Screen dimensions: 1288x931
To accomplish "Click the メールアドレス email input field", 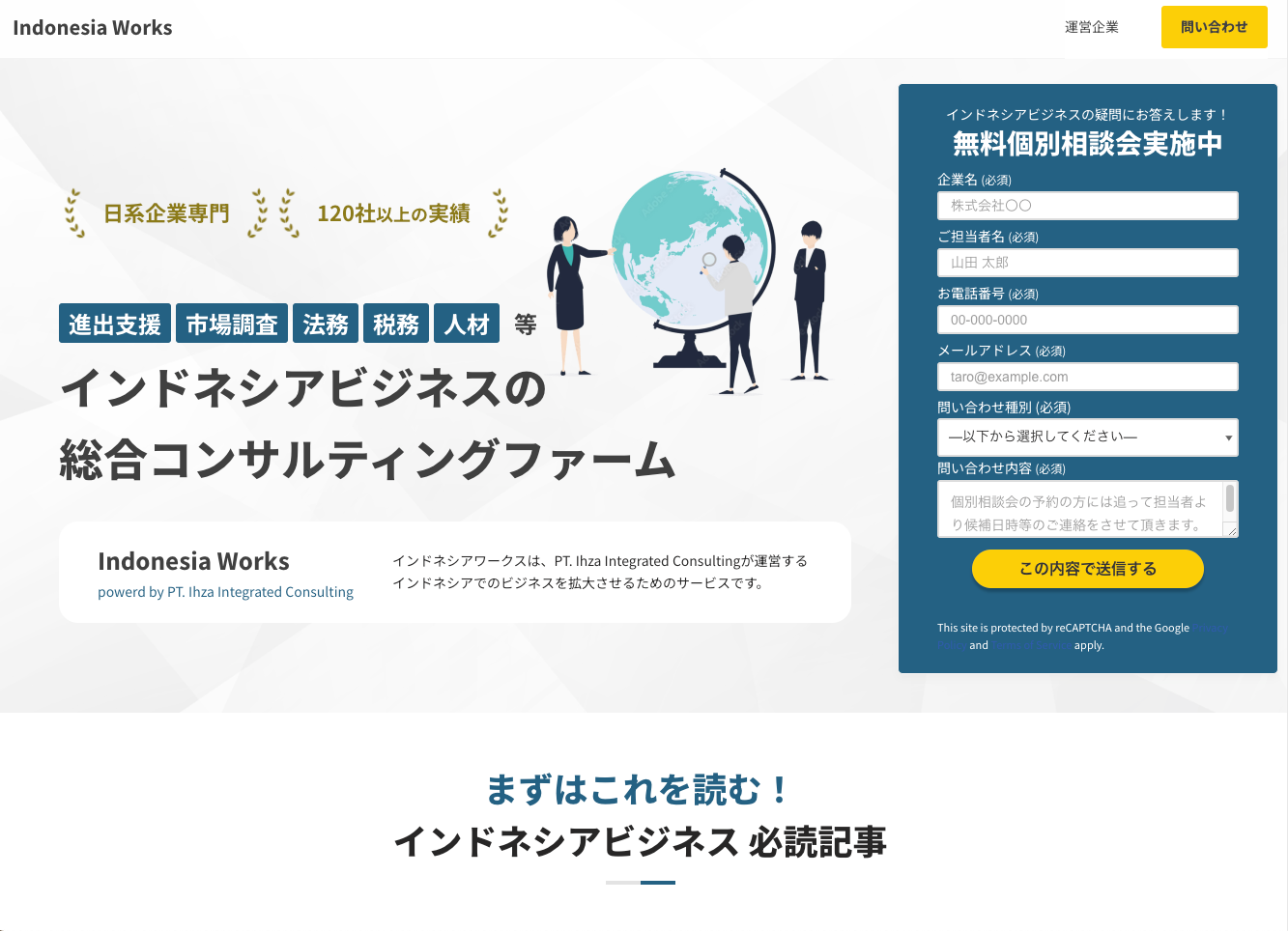I will [1087, 376].
